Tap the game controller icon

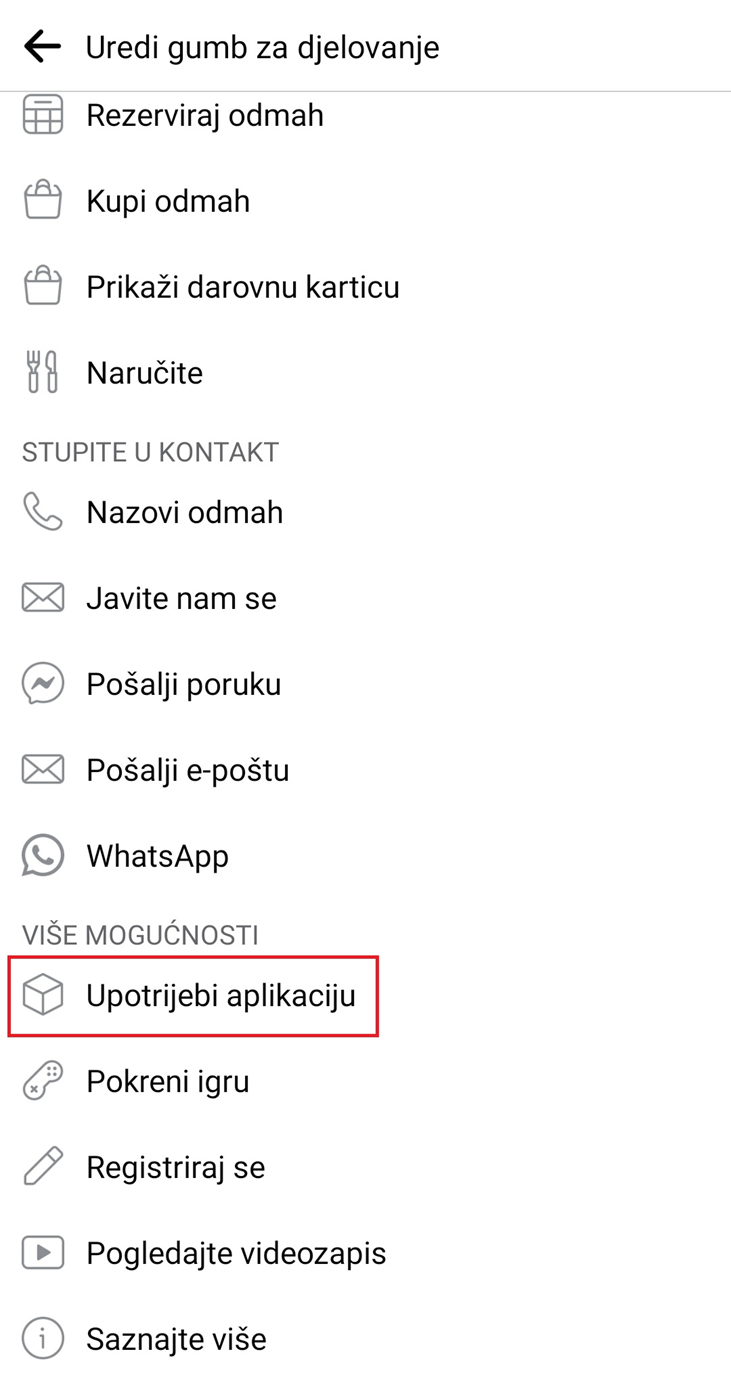(43, 1081)
